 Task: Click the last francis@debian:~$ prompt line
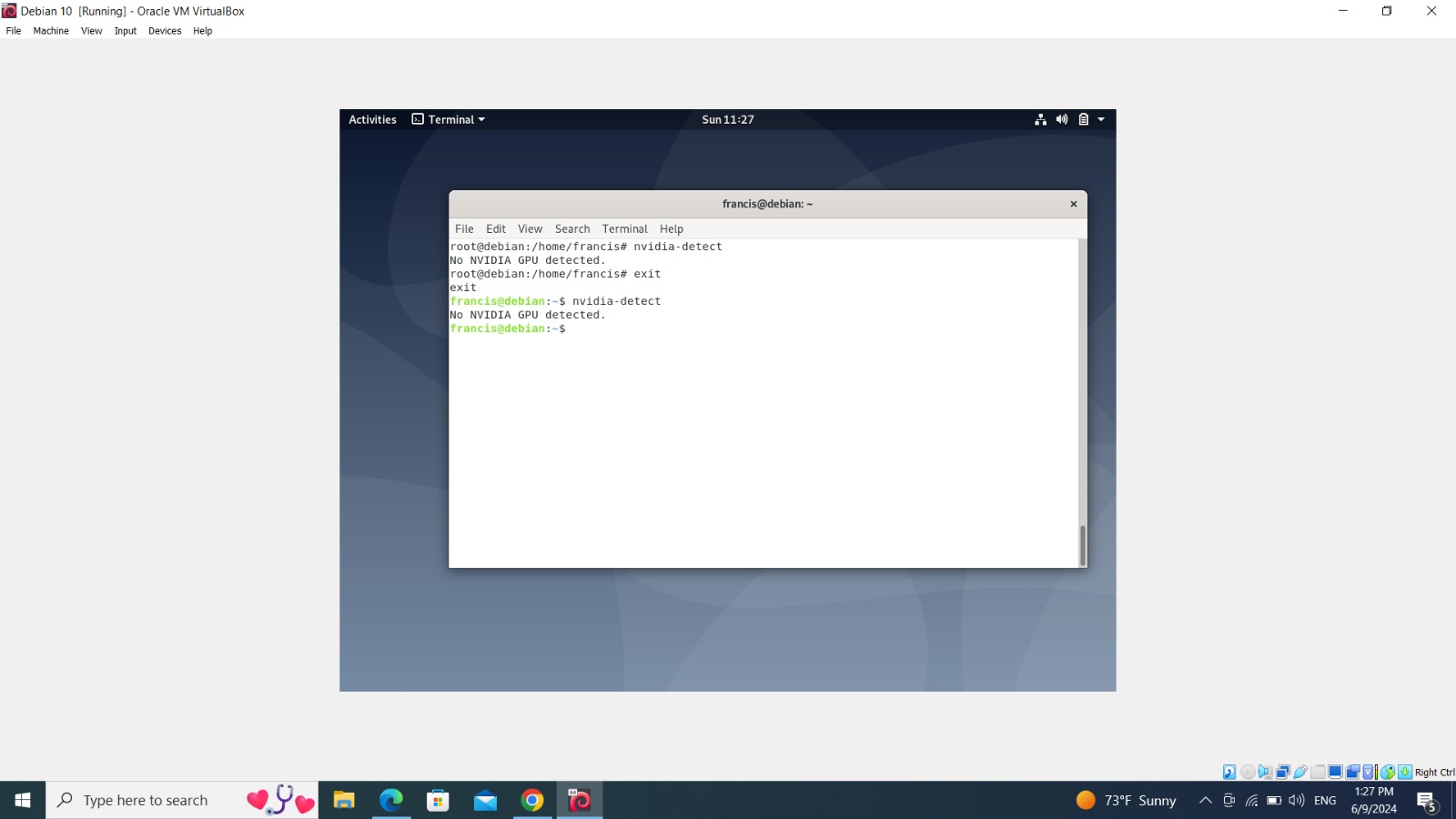pos(508,329)
